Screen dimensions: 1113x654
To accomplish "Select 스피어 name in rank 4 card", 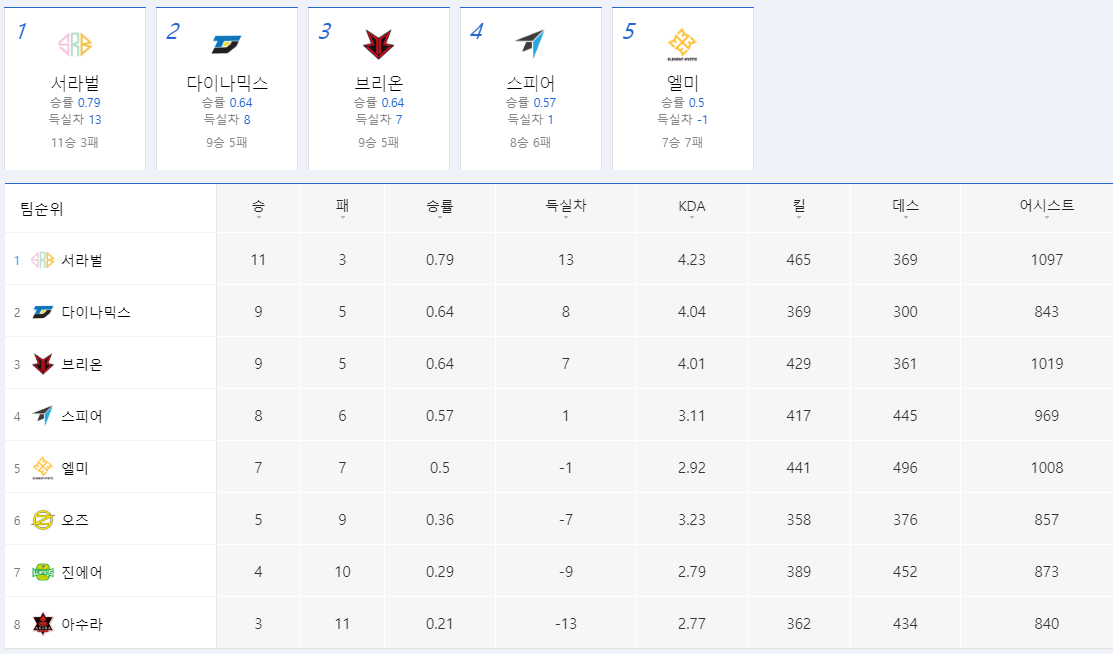I will [x=530, y=83].
